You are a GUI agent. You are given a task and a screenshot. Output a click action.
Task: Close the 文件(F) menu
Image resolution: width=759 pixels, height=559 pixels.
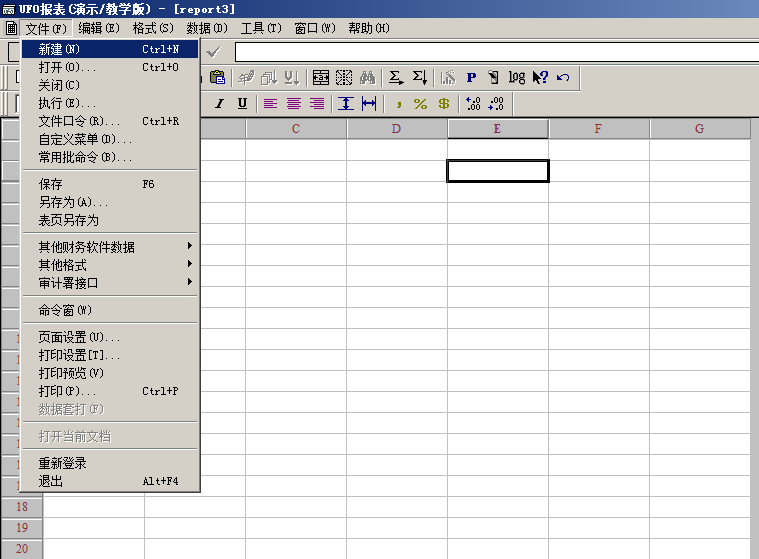pos(46,29)
